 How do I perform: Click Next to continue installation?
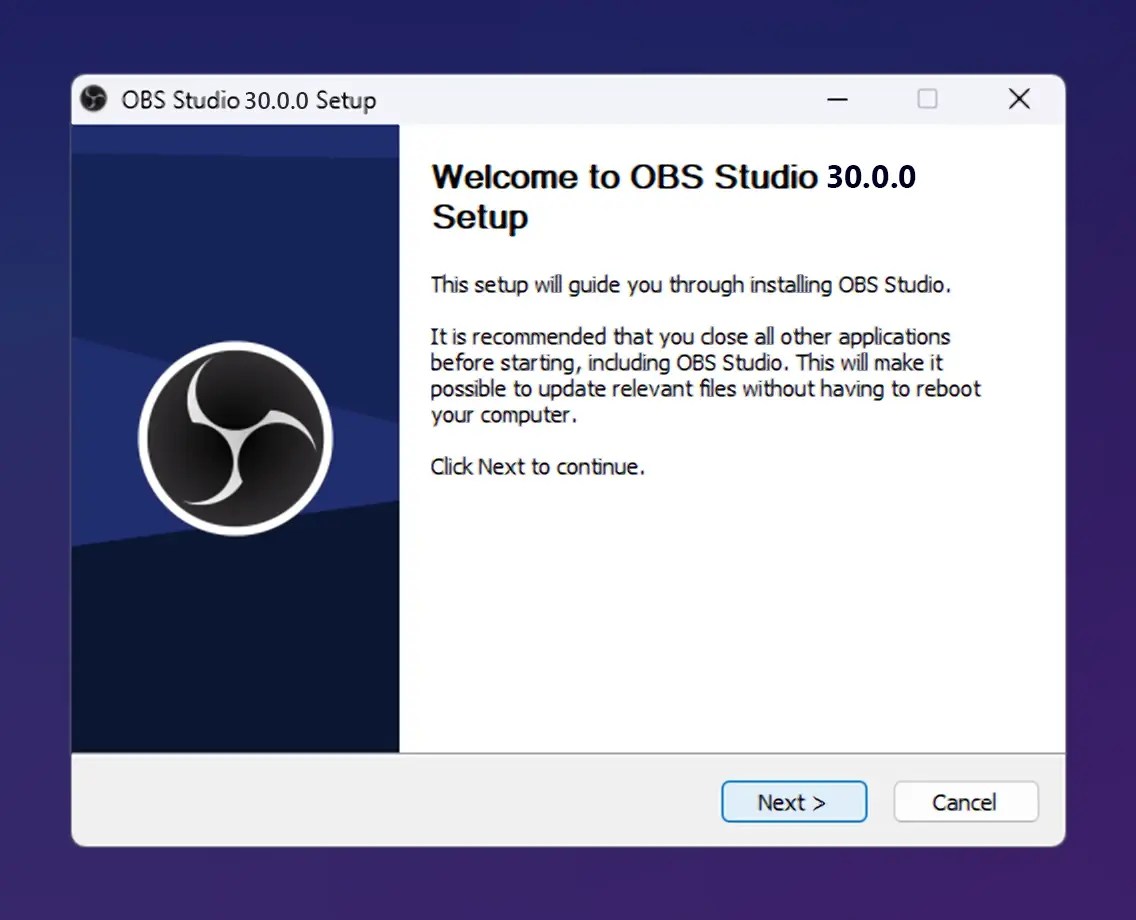[794, 801]
